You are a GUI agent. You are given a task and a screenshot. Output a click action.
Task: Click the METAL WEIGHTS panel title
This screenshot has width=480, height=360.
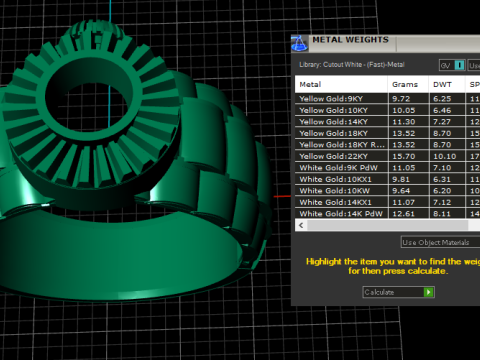coord(350,40)
